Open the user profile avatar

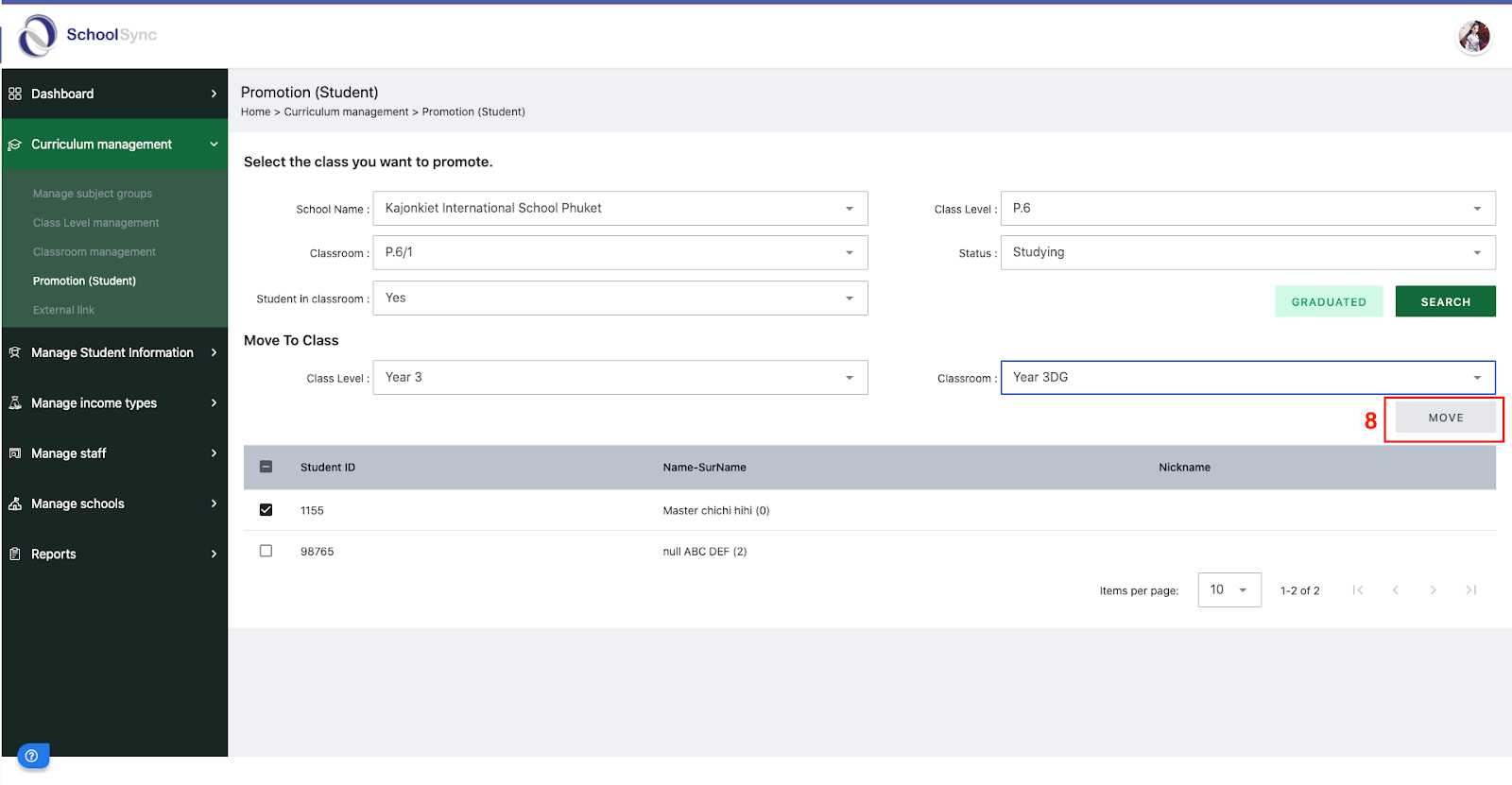tap(1473, 37)
